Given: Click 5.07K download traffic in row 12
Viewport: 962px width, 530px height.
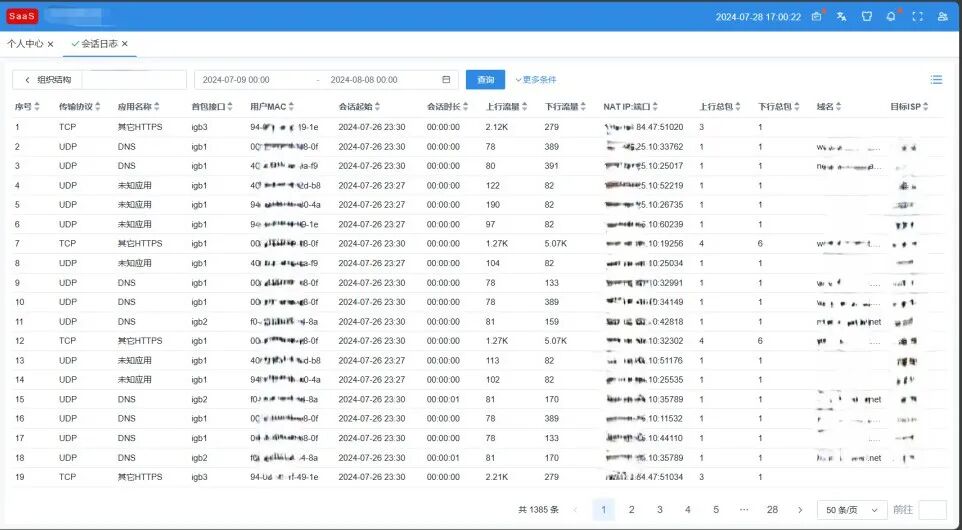Looking at the screenshot, I should click(x=555, y=341).
